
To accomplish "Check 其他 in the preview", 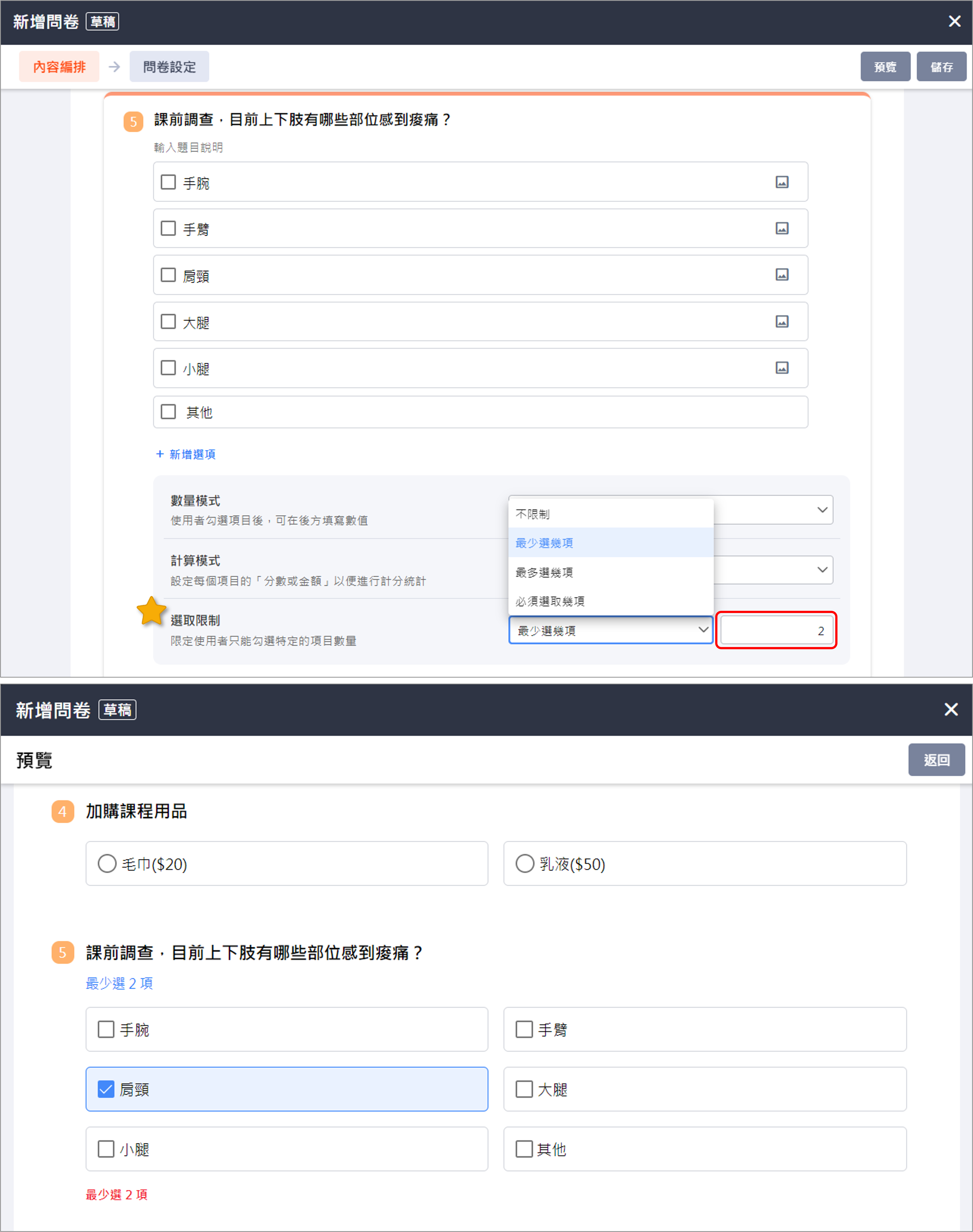I will click(524, 1149).
